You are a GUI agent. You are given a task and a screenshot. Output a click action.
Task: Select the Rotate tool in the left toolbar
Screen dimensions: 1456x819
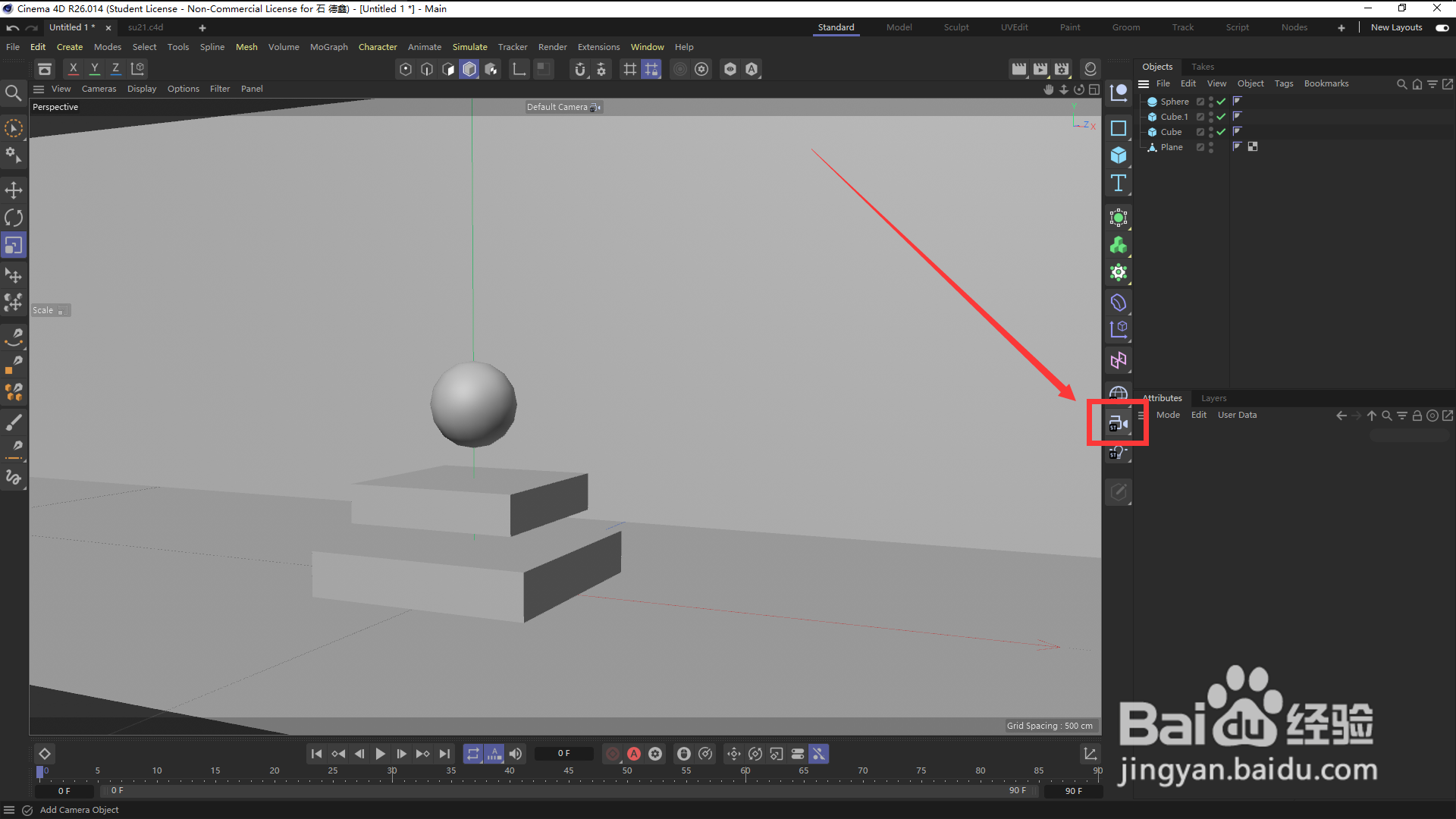pyautogui.click(x=14, y=218)
